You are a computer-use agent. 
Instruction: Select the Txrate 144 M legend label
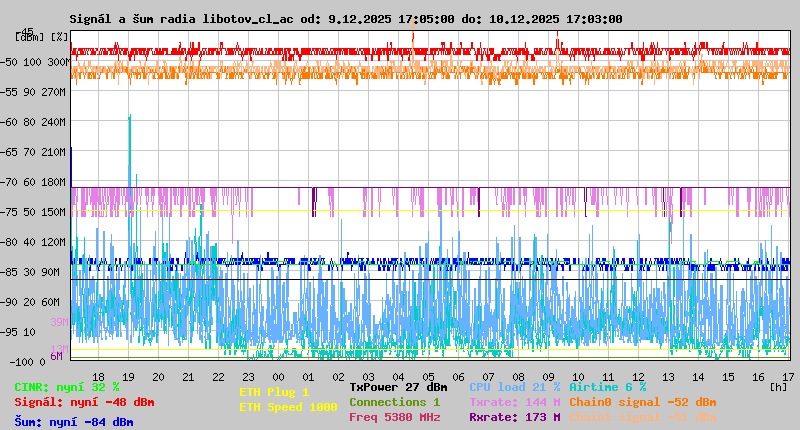click(514, 402)
